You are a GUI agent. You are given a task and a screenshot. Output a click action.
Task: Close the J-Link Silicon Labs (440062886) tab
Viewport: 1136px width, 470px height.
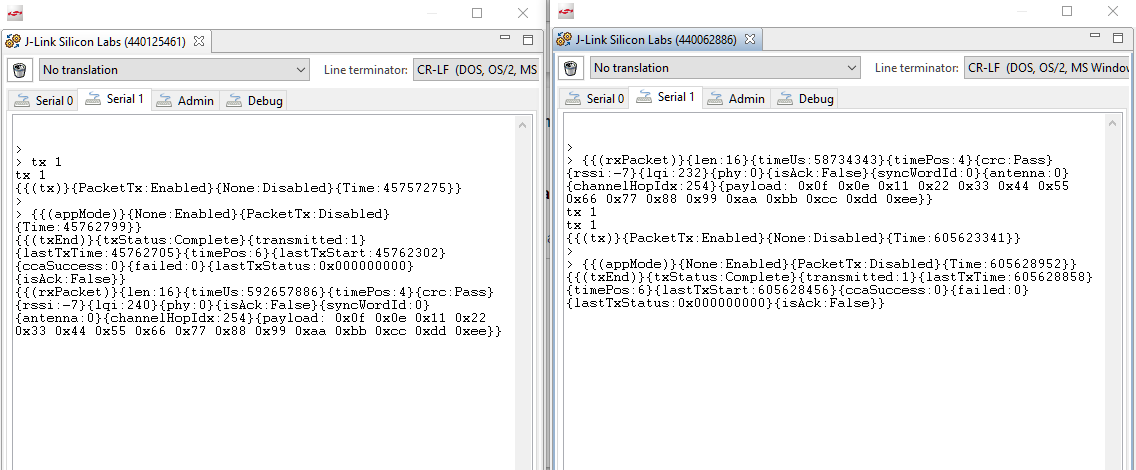(x=749, y=40)
